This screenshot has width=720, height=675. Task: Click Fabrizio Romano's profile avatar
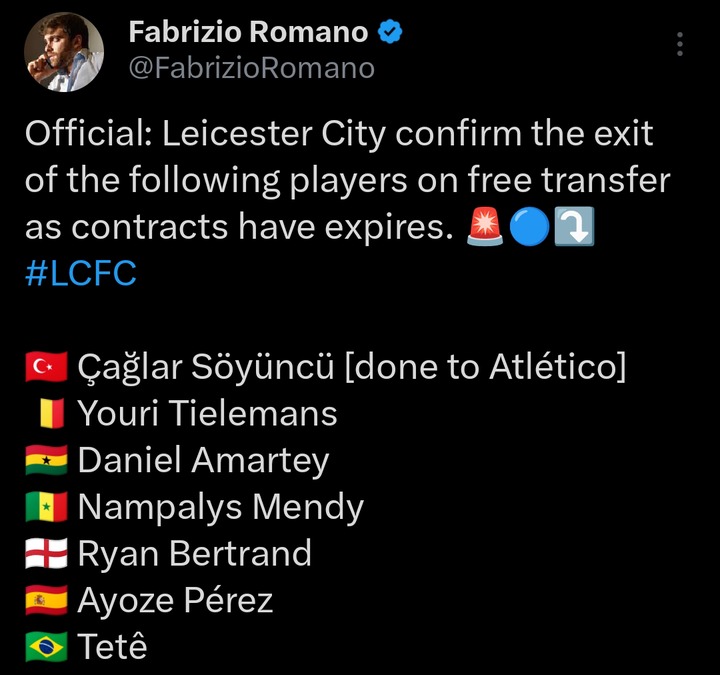point(64,51)
